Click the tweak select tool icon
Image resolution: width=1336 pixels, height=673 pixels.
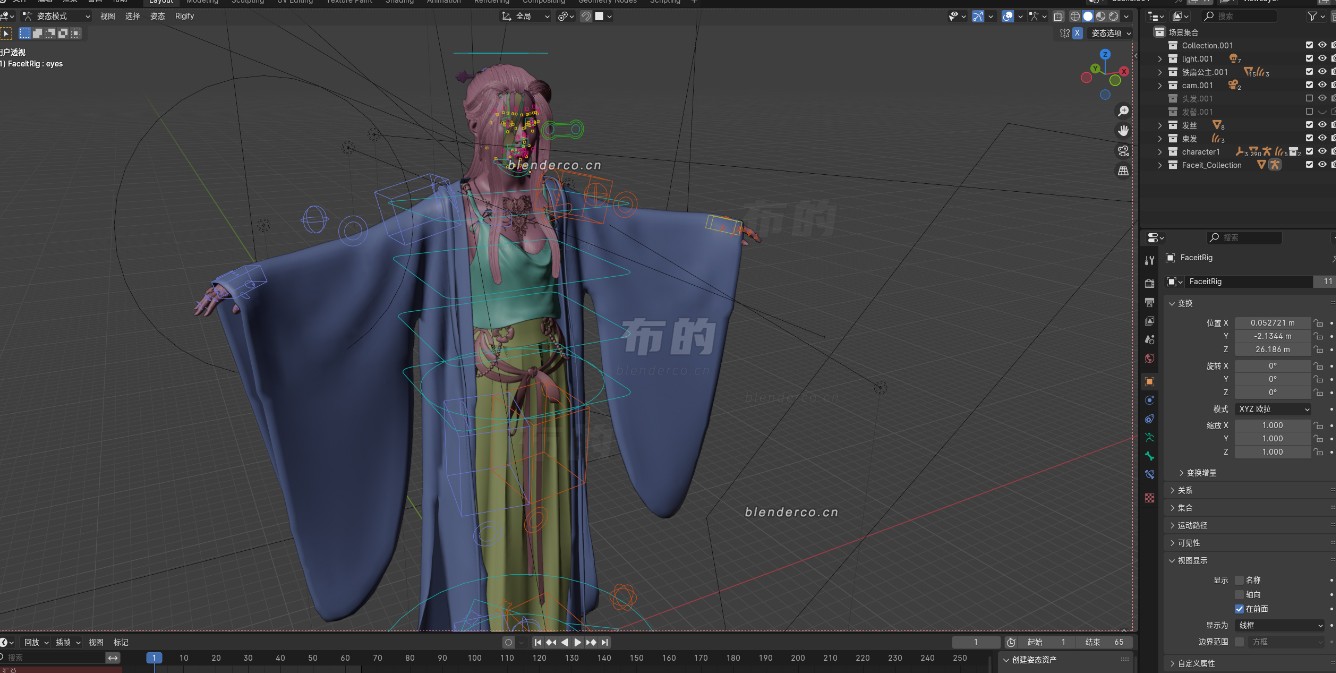[x=6, y=33]
